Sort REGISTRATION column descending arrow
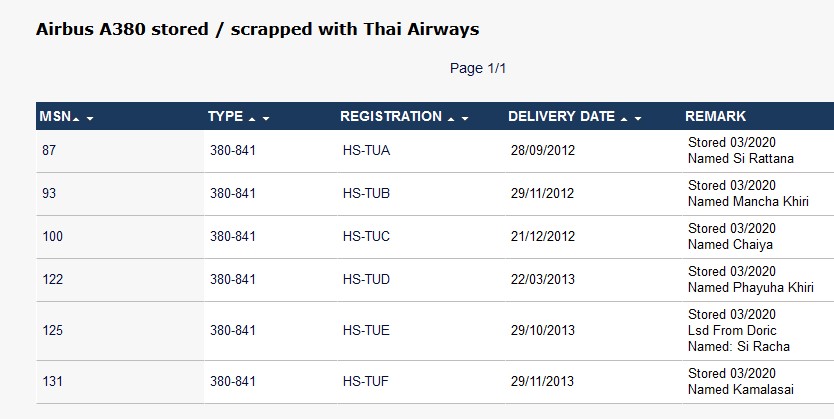The image size is (834, 419). click(x=465, y=119)
